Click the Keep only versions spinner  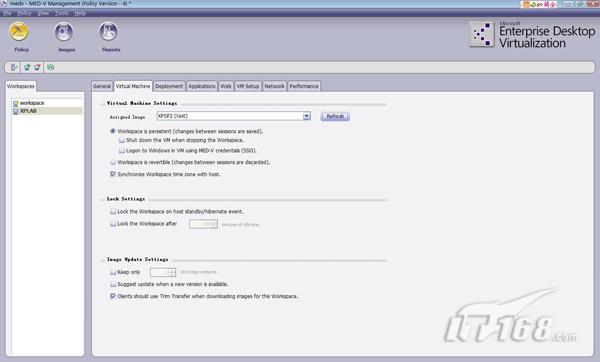(163, 272)
